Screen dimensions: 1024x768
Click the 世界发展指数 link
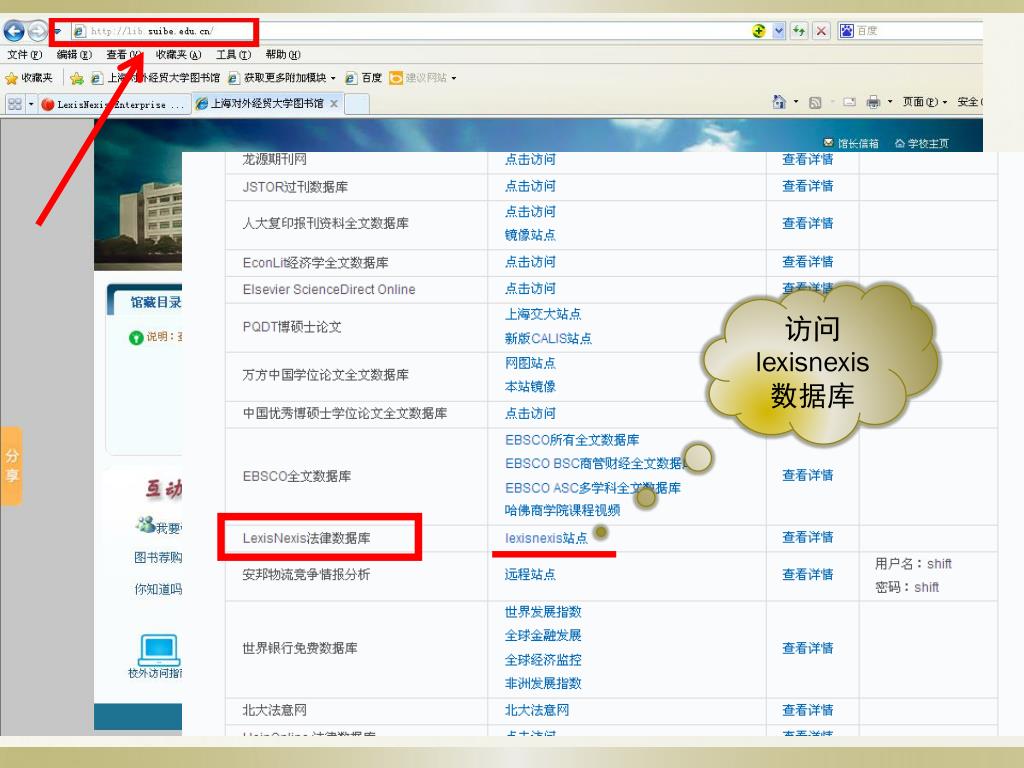coord(543,612)
